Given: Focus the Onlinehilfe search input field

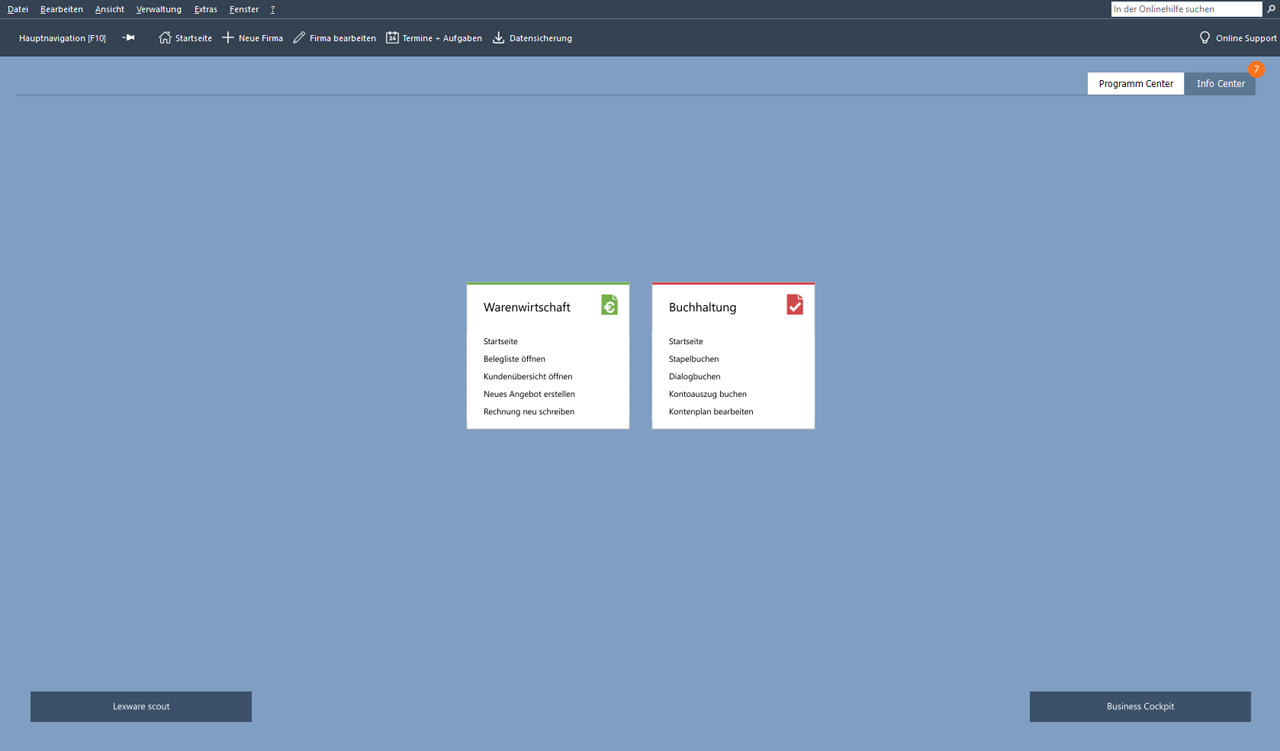Looking at the screenshot, I should (x=1185, y=9).
